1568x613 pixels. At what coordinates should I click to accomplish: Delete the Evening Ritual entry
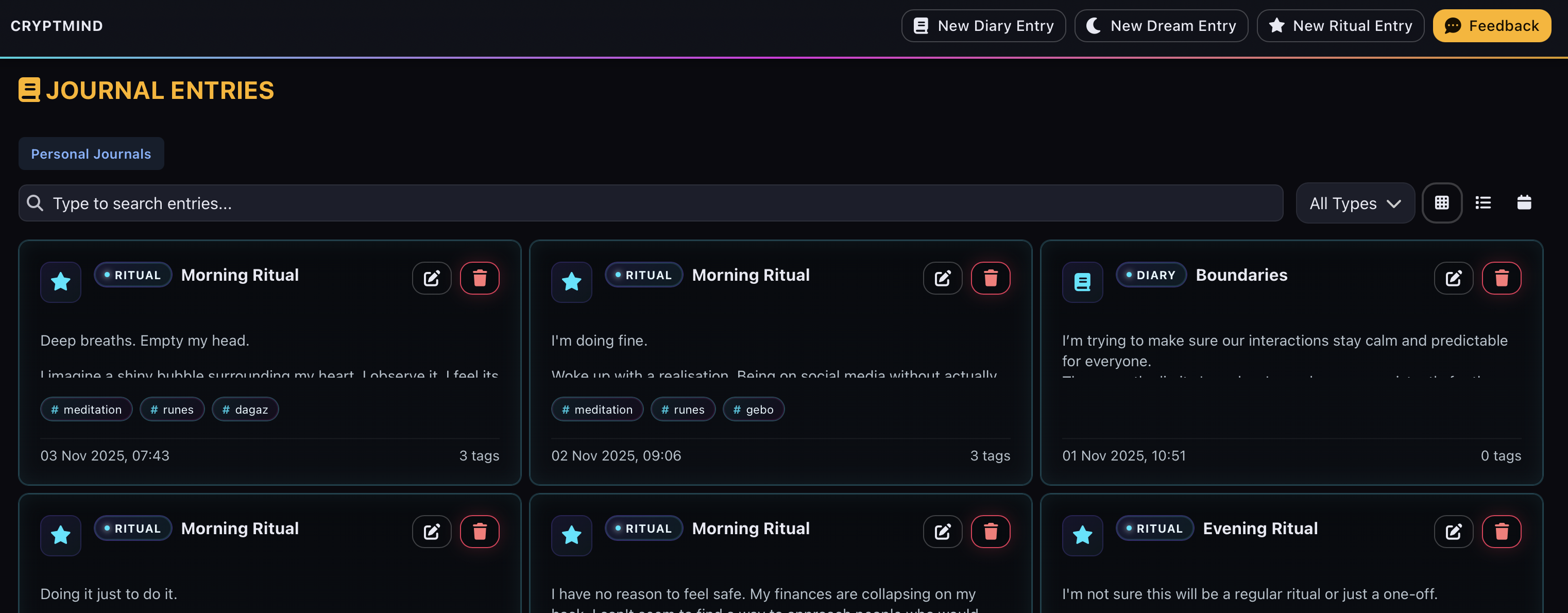(x=1502, y=532)
